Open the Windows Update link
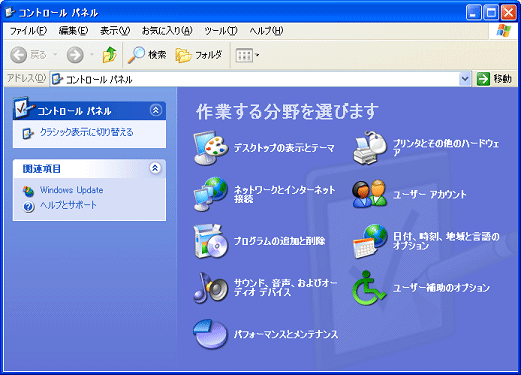521x375 pixels. coord(71,190)
